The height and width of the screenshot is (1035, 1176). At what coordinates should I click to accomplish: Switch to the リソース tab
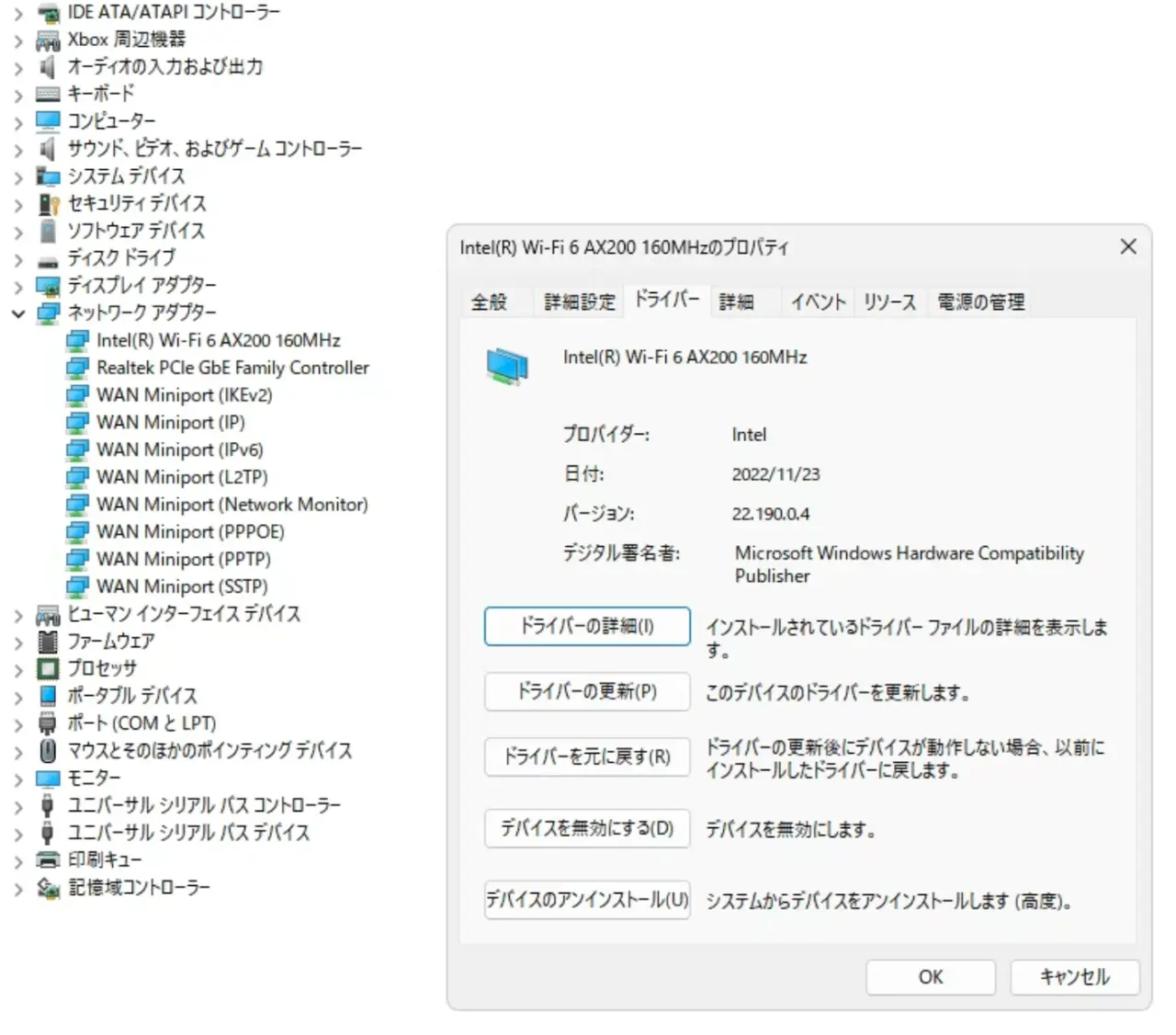(889, 301)
